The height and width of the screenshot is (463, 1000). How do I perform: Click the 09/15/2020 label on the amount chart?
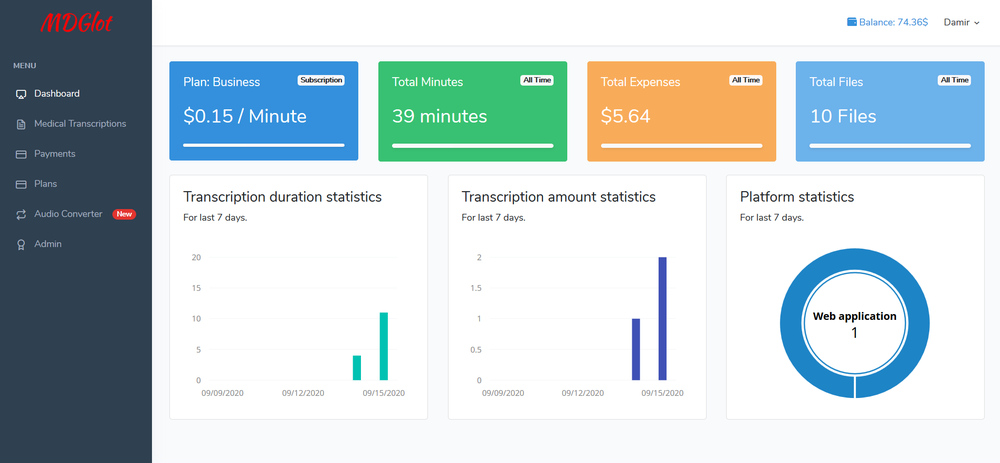tap(663, 393)
